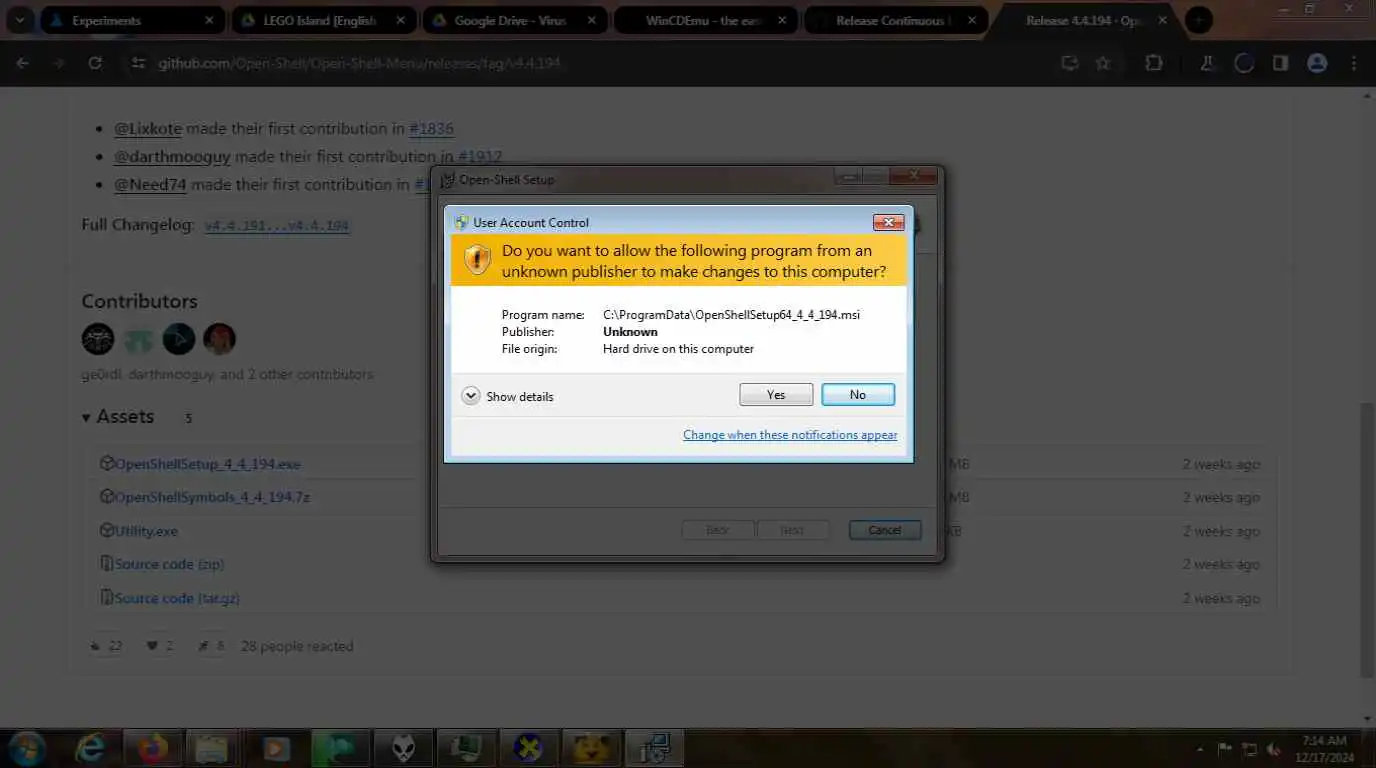Image resolution: width=1376 pixels, height=768 pixels.
Task: Open pull request #1836 link
Action: (x=431, y=128)
